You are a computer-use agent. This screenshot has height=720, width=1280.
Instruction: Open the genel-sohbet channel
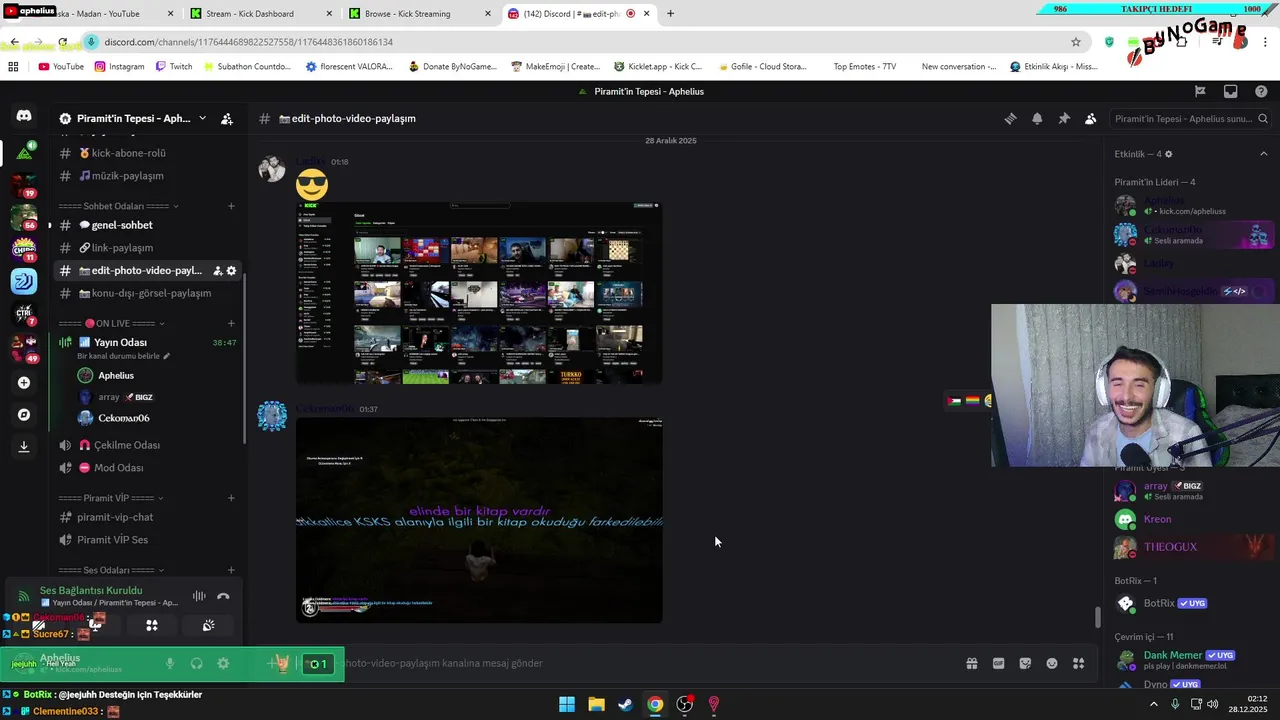(146, 225)
